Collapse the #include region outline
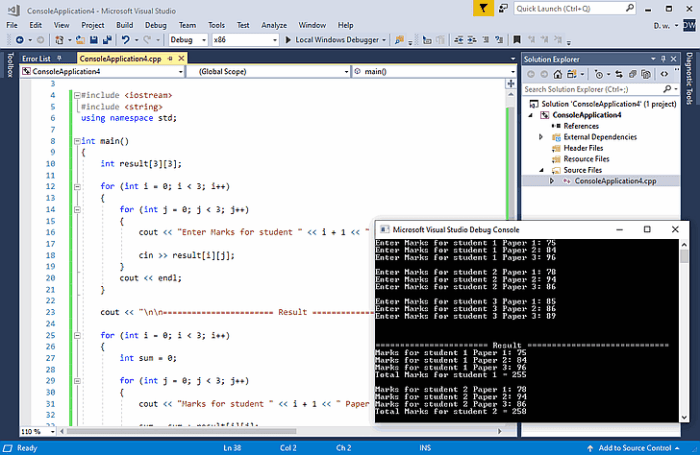 coord(75,95)
